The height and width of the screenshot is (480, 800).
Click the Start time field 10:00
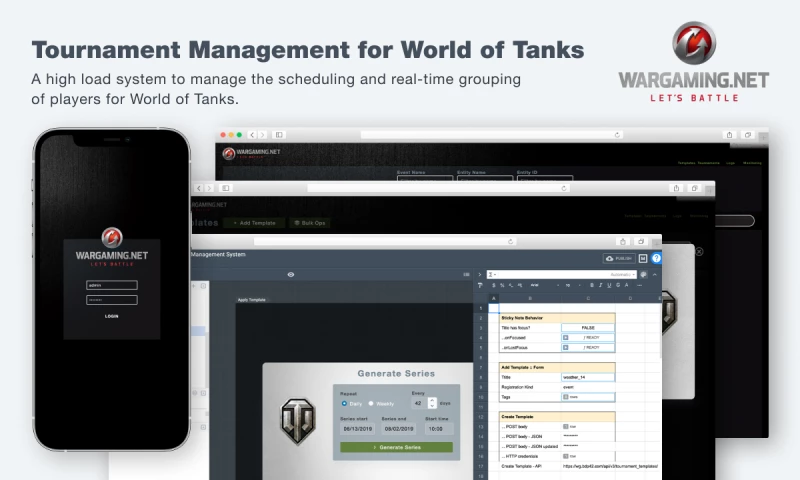tap(438, 429)
